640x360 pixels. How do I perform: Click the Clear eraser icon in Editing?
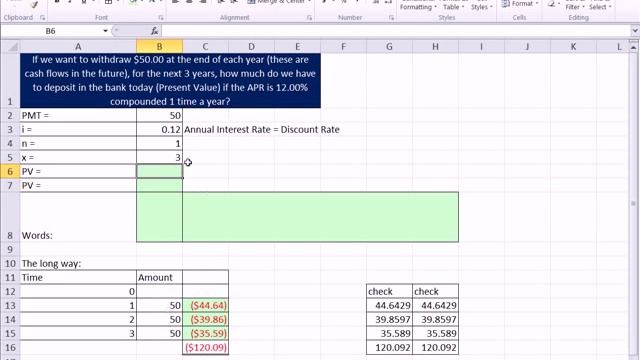[x=552, y=4]
